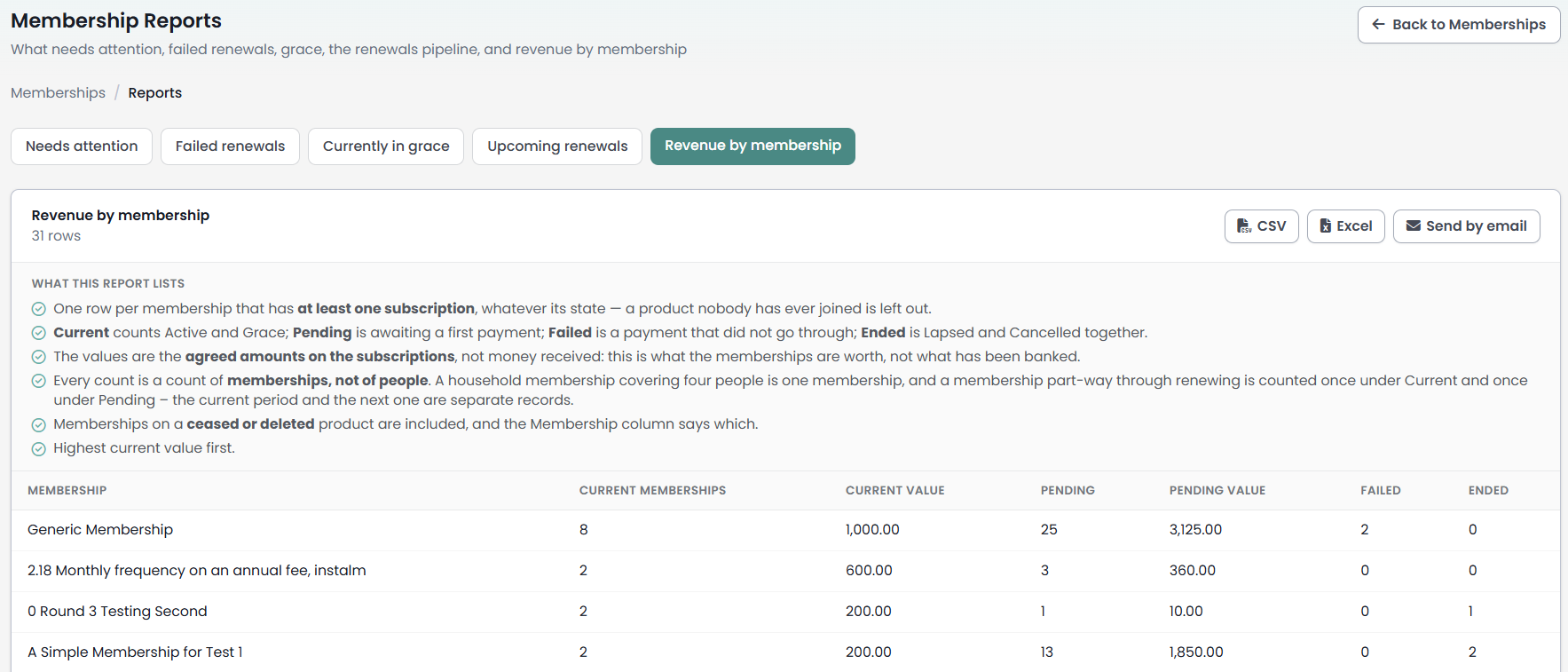Switch to the Needs attention tab
Screen dimensions: 1568x672
(82, 146)
